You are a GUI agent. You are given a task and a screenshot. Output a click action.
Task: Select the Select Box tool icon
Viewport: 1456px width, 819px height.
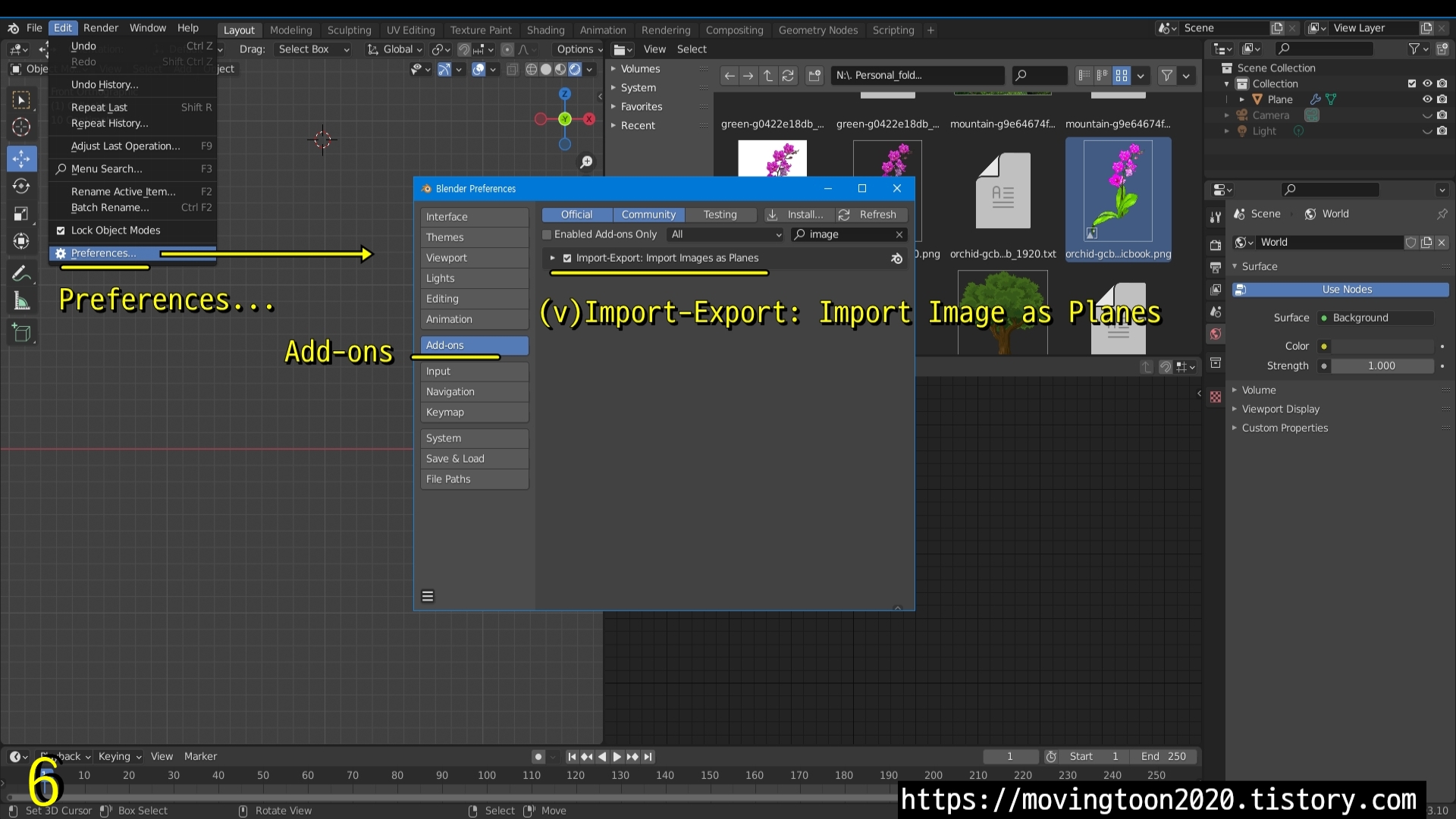point(21,99)
